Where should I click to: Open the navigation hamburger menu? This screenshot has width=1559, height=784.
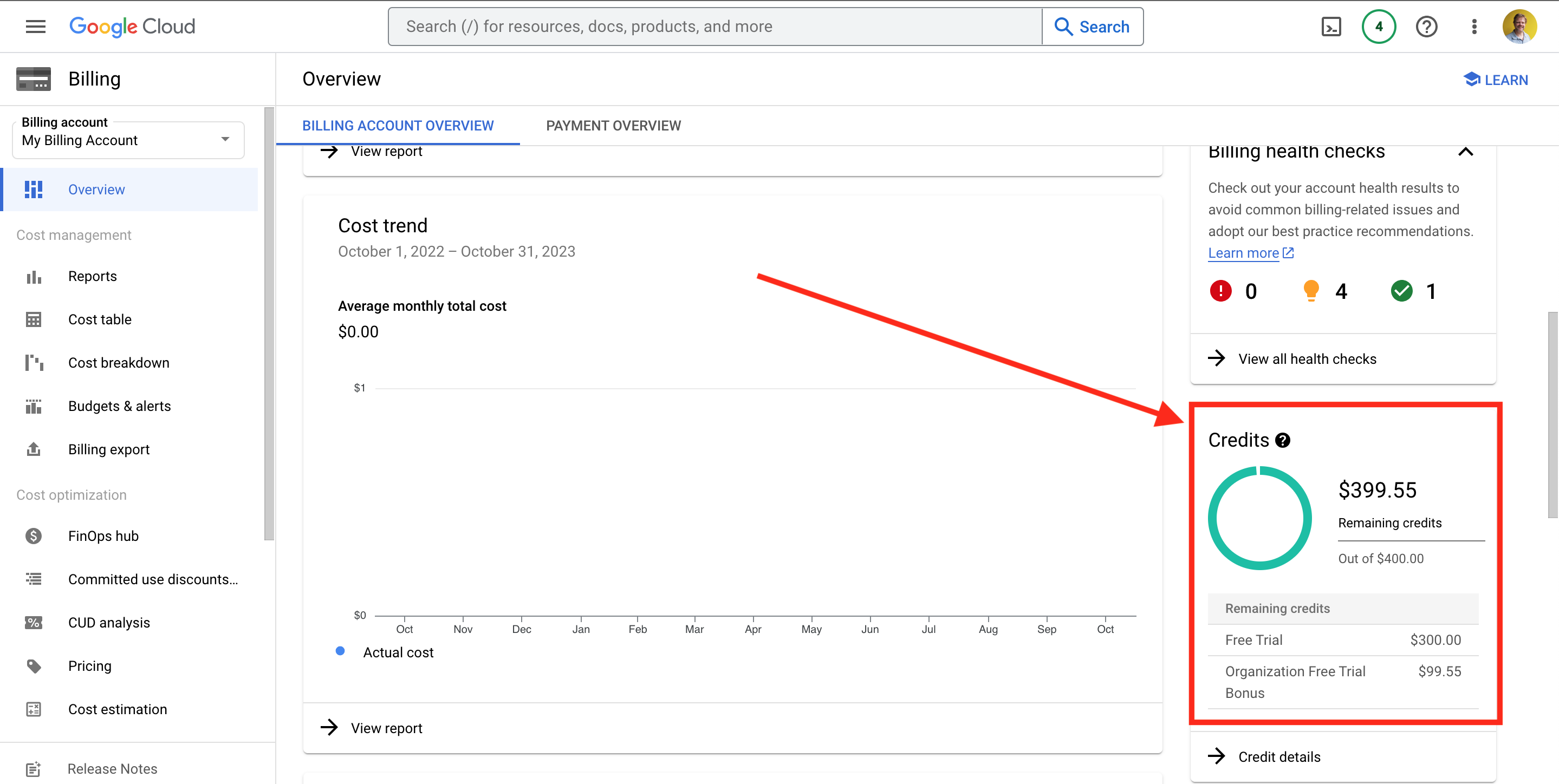(x=35, y=26)
